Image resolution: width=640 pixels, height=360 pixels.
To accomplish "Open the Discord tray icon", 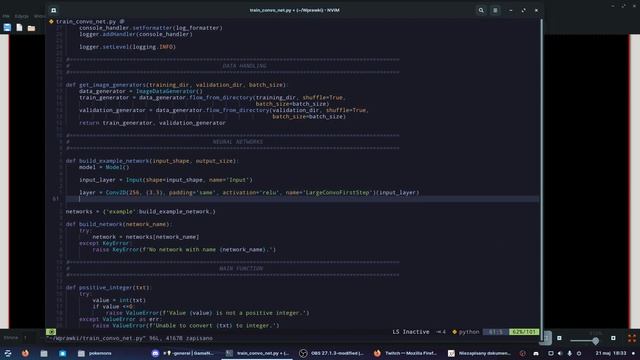I will coord(536,353).
